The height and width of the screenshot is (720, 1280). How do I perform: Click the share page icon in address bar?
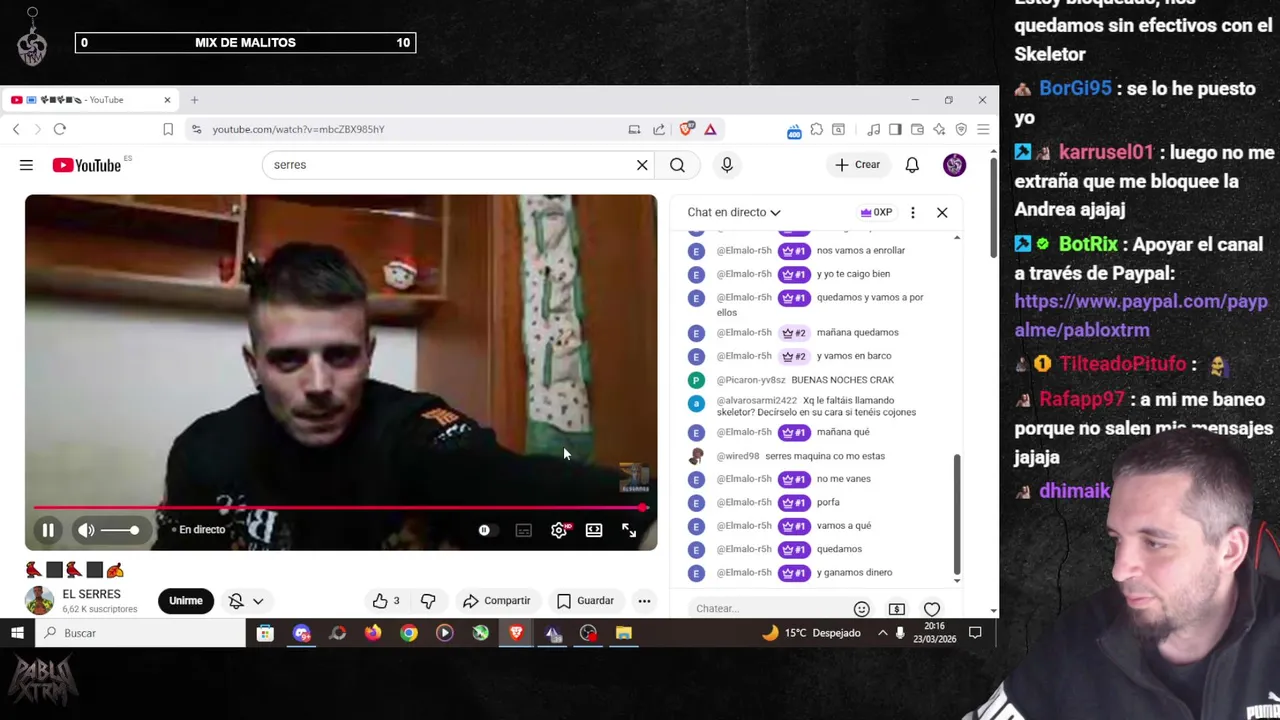point(659,129)
